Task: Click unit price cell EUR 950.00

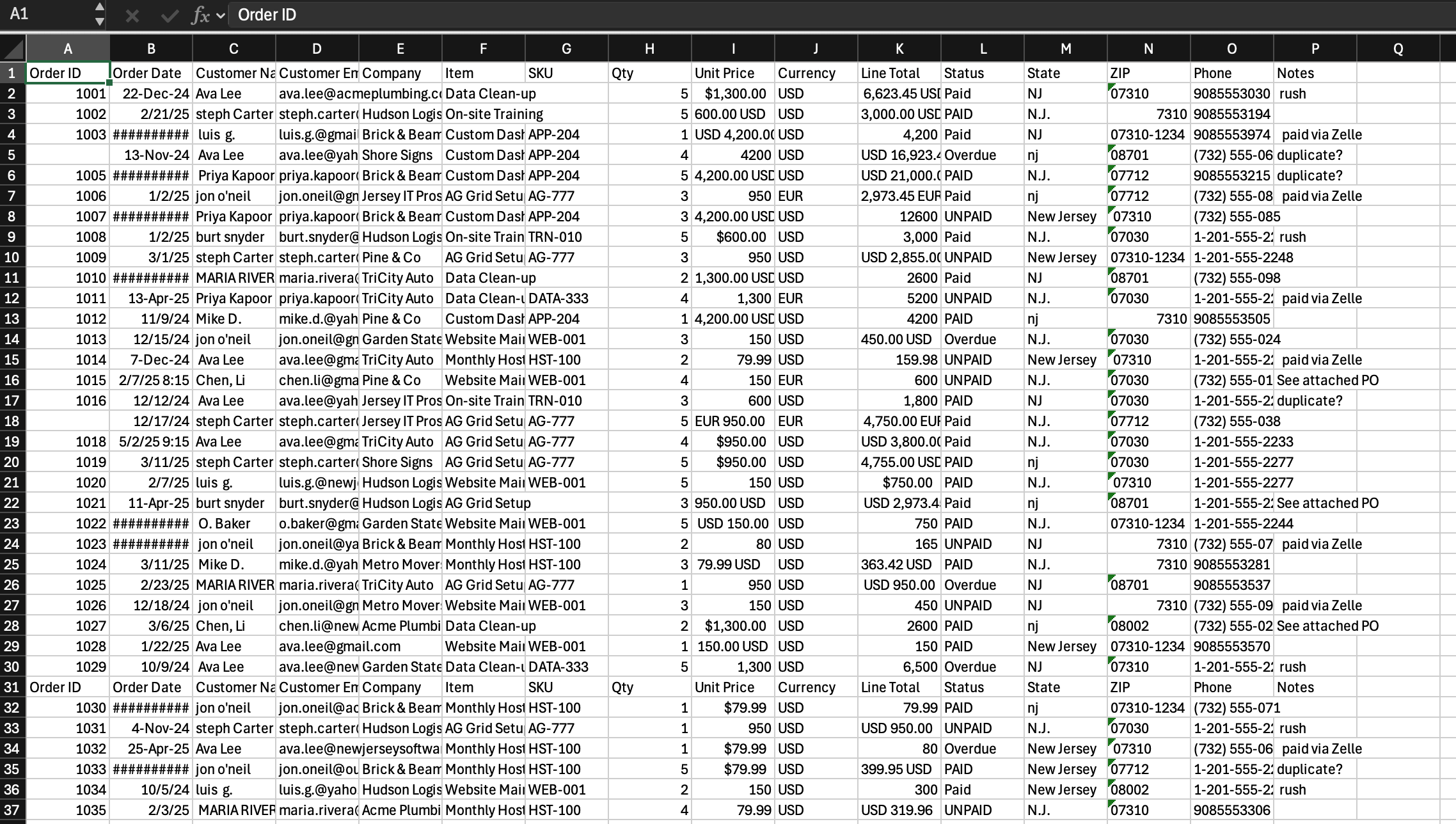Action: pyautogui.click(x=733, y=421)
